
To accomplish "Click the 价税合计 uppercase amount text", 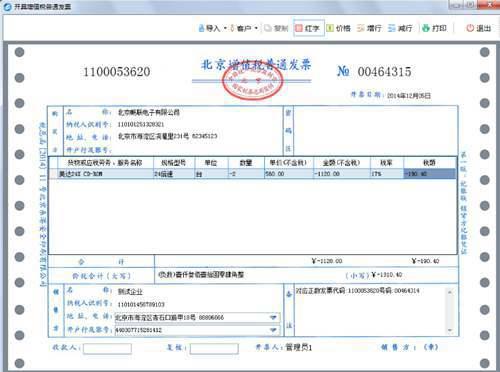I will pyautogui.click(x=201, y=275).
